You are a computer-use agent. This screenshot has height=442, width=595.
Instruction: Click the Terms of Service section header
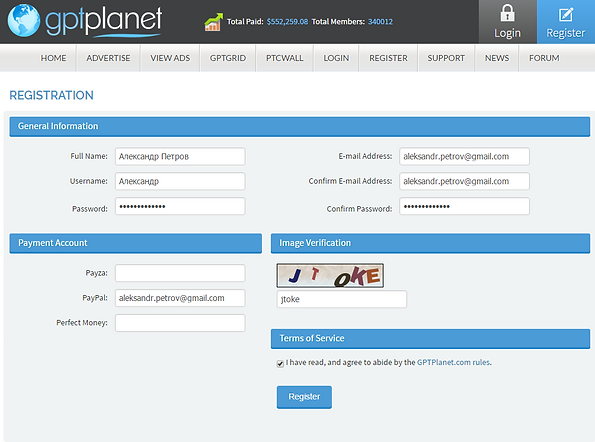coord(430,339)
